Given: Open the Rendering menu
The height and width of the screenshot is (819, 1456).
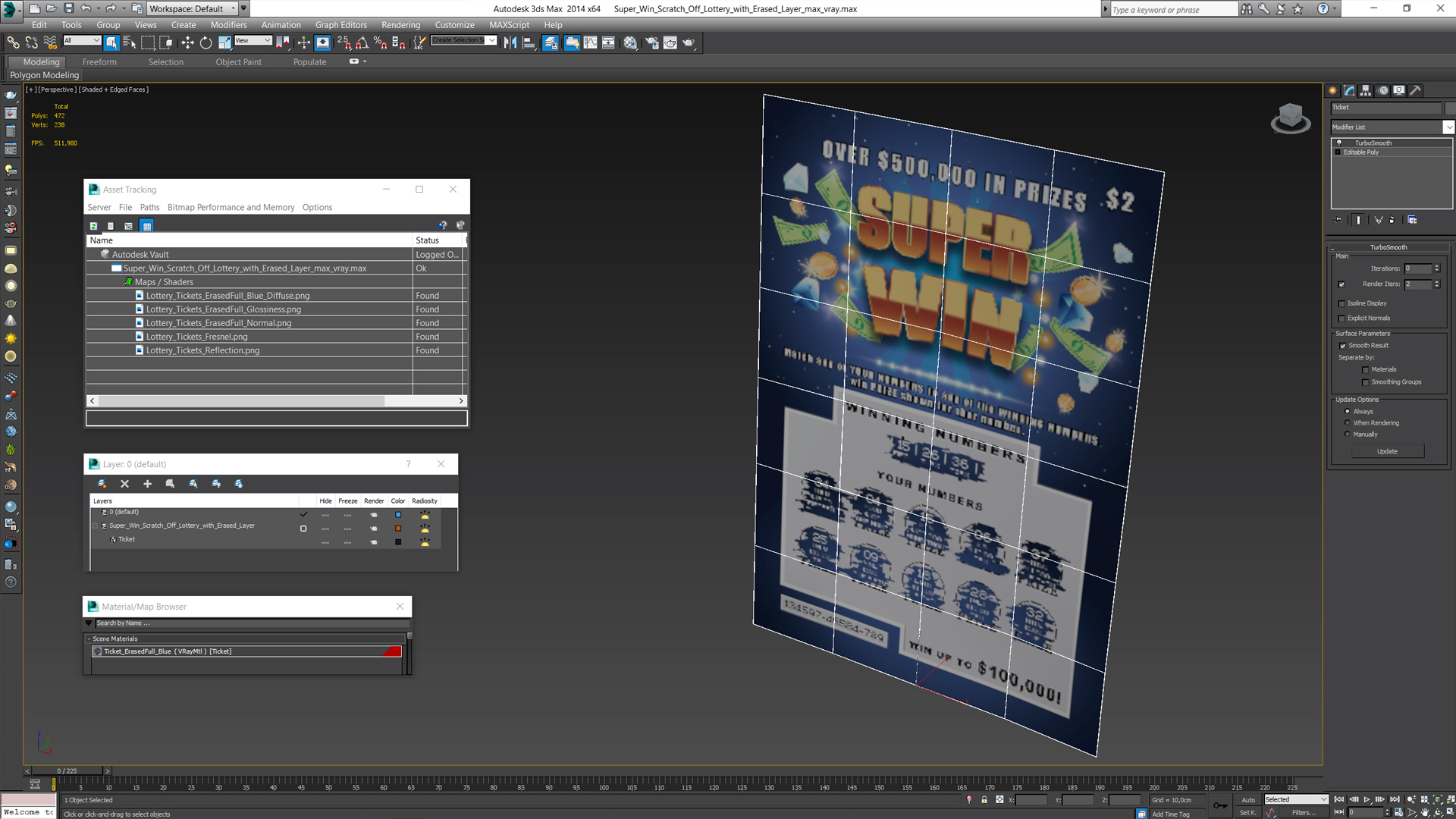Looking at the screenshot, I should pyautogui.click(x=399, y=24).
